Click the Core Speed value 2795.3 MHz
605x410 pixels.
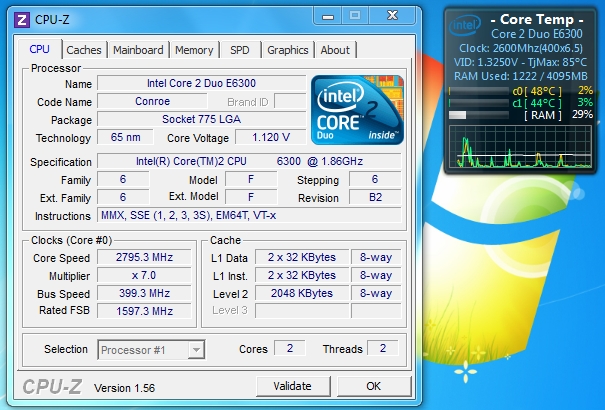(144, 257)
